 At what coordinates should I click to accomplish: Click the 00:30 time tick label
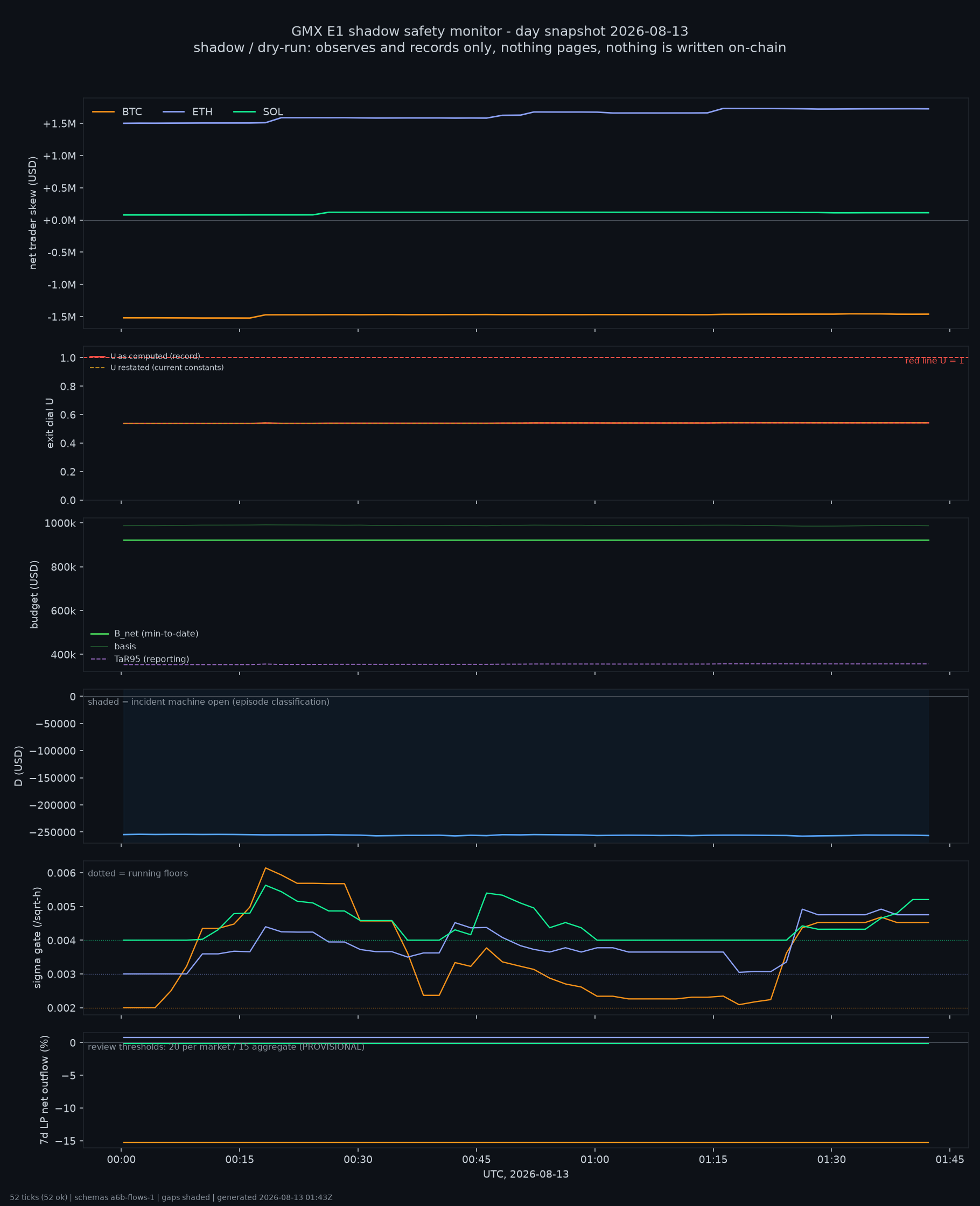coord(358,1160)
